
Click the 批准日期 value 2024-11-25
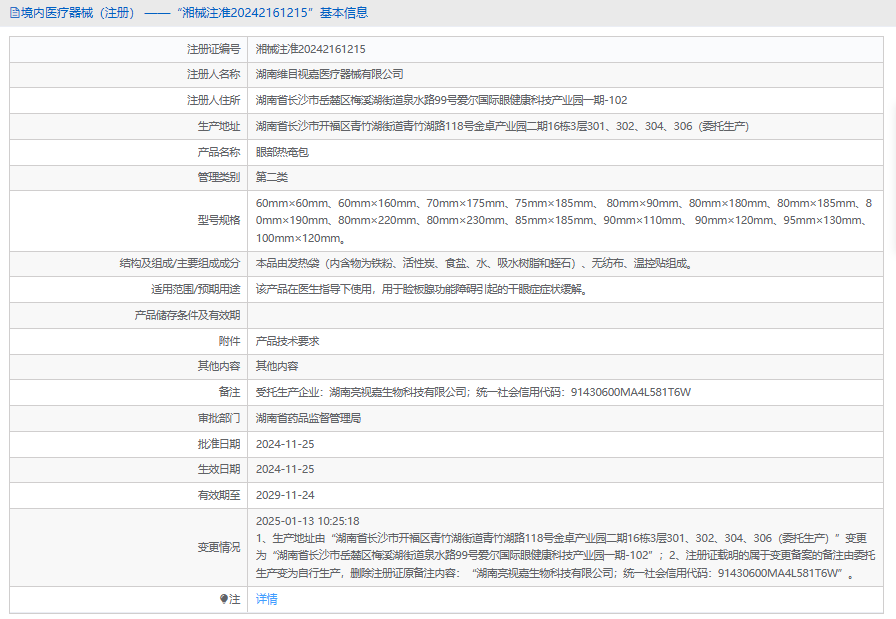[285, 444]
